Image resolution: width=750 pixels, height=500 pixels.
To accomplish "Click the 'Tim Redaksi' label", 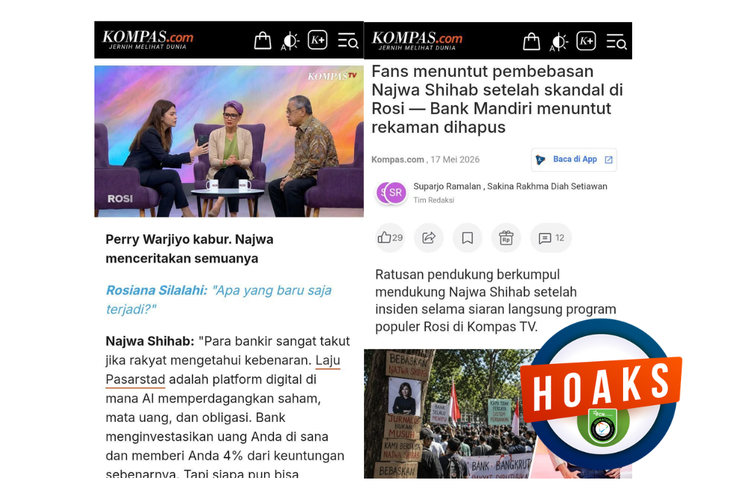I will (x=433, y=200).
